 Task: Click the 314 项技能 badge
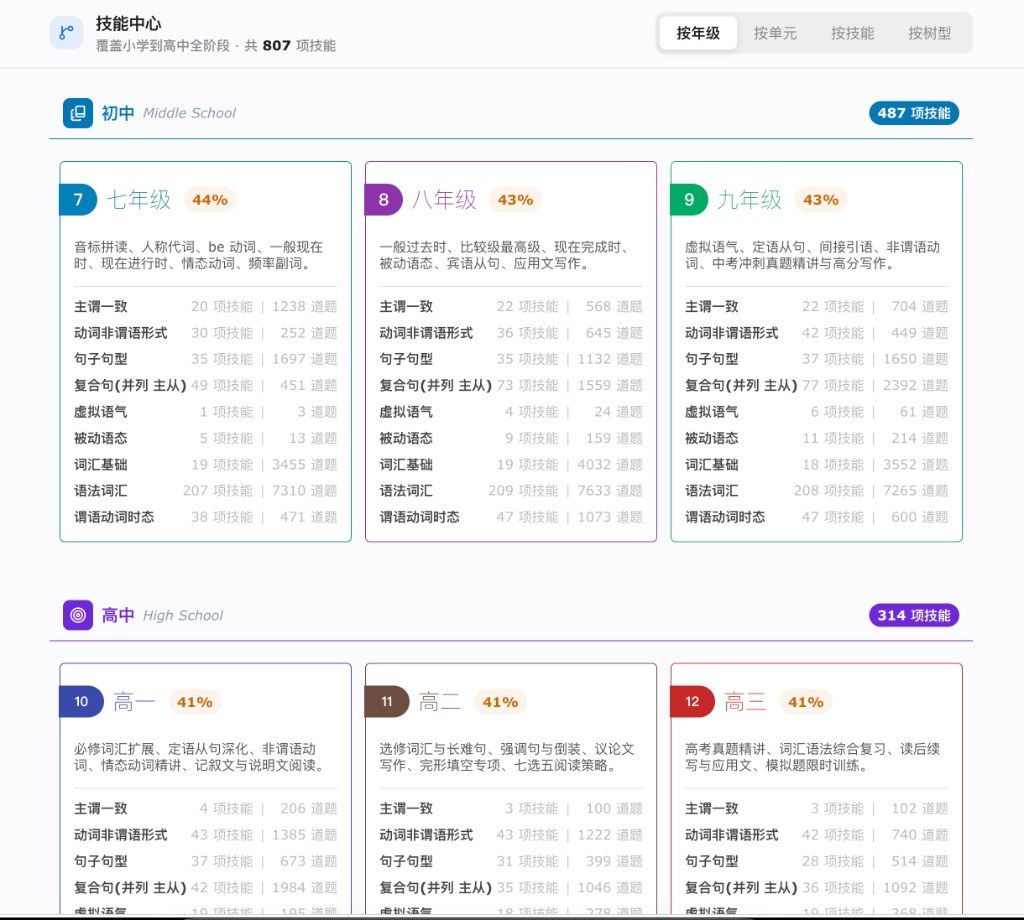914,615
